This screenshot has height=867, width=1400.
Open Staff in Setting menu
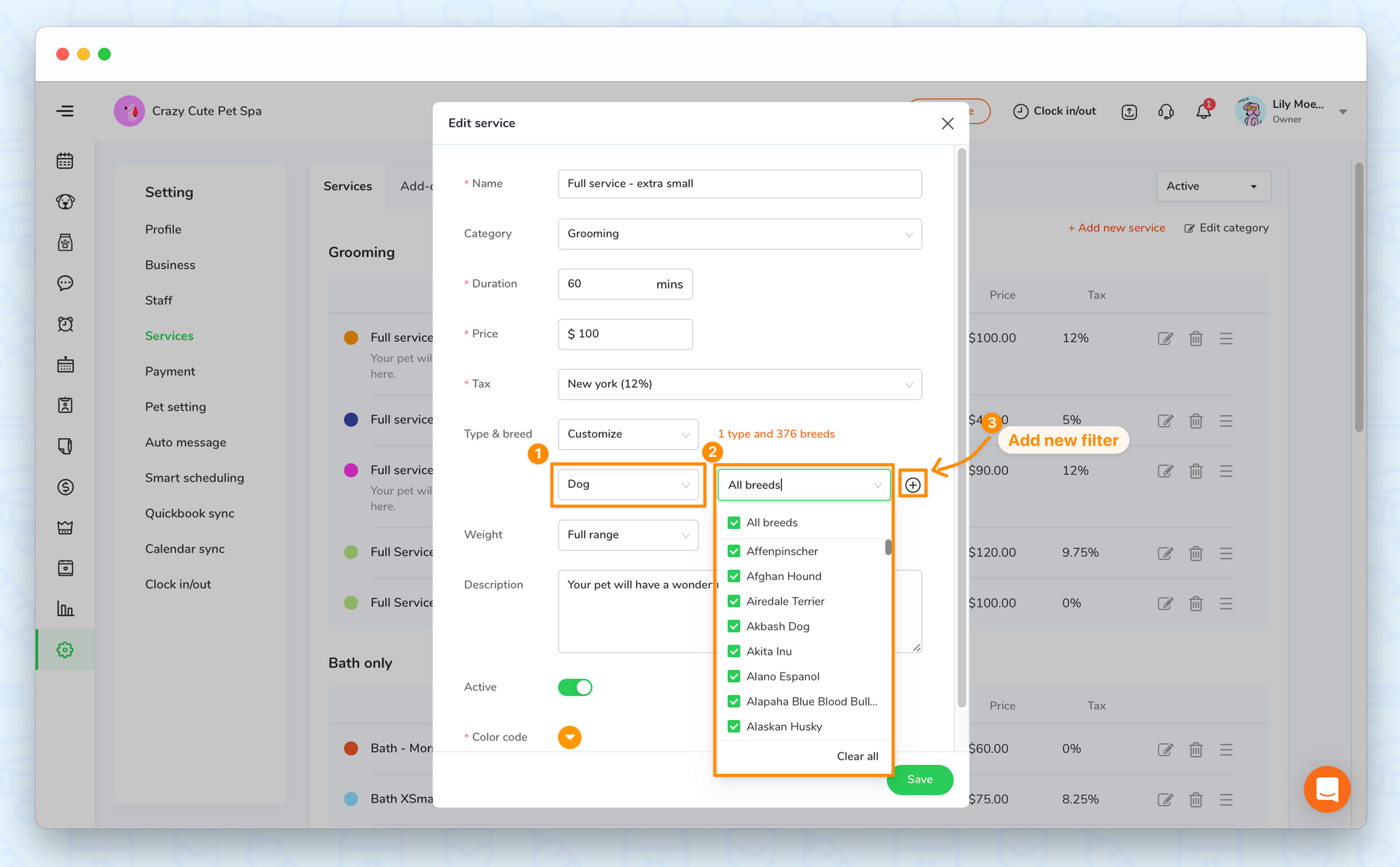[159, 300]
